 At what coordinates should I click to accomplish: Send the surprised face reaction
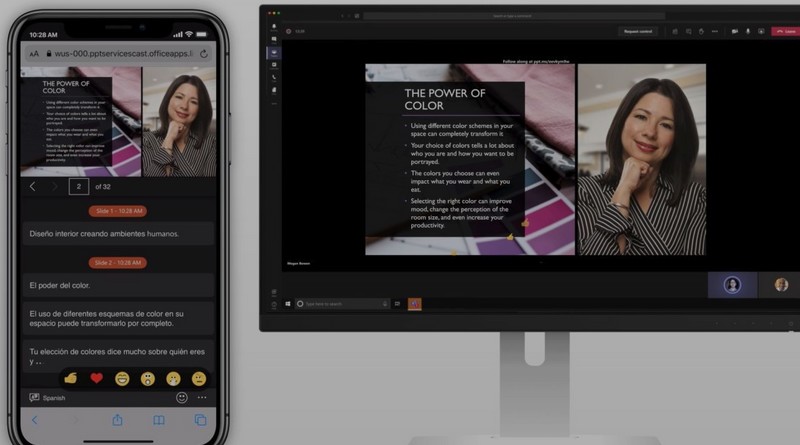147,379
